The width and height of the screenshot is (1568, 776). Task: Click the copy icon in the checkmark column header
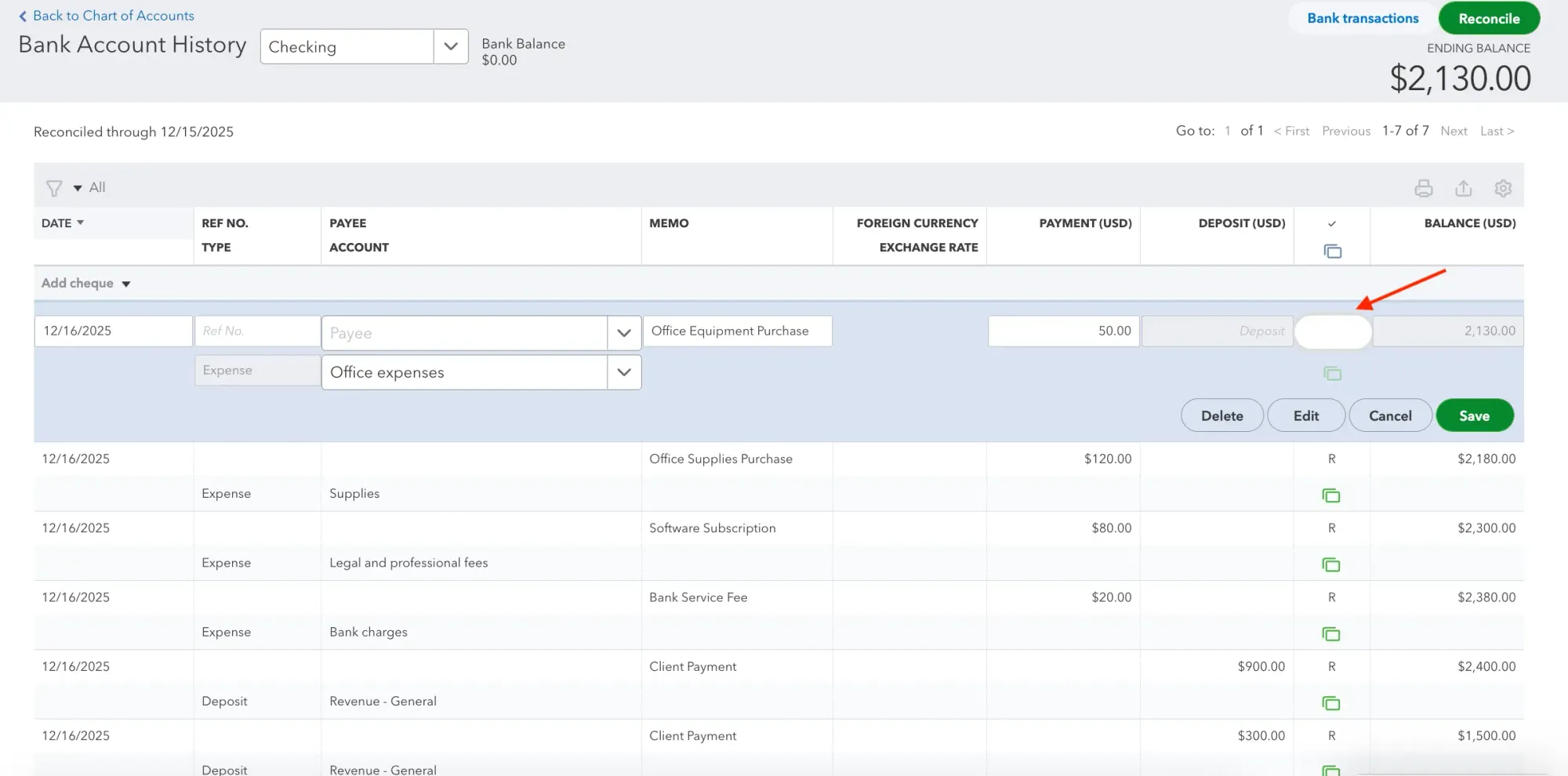1332,251
